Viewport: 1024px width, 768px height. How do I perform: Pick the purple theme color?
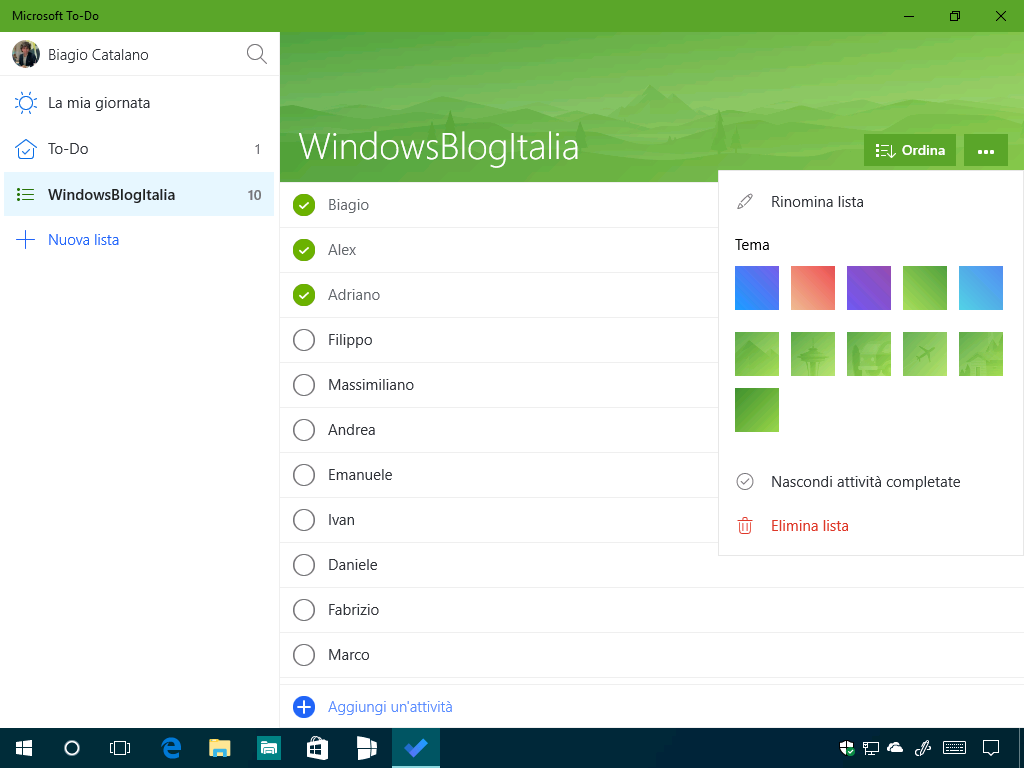point(869,288)
